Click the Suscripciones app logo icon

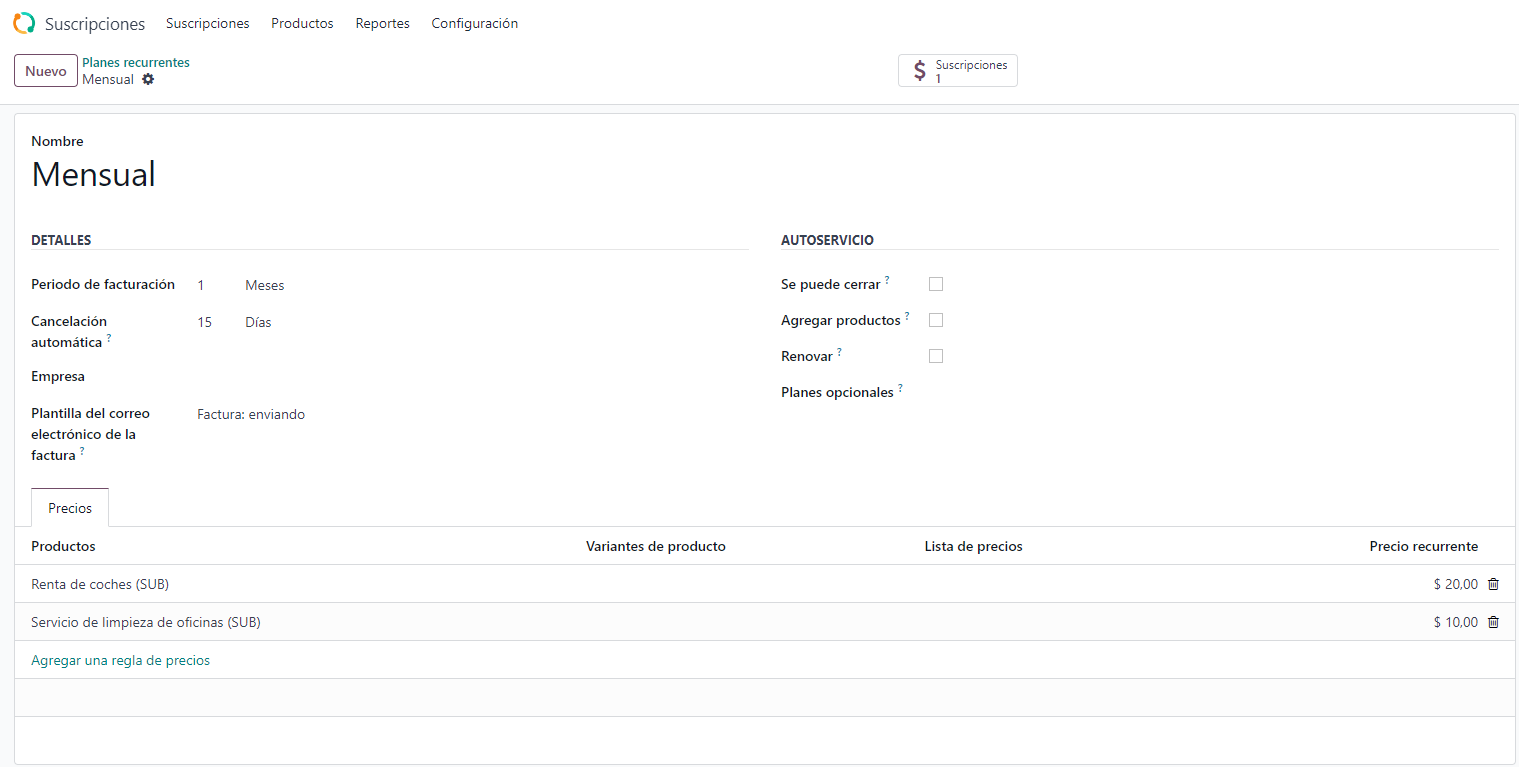[x=24, y=23]
